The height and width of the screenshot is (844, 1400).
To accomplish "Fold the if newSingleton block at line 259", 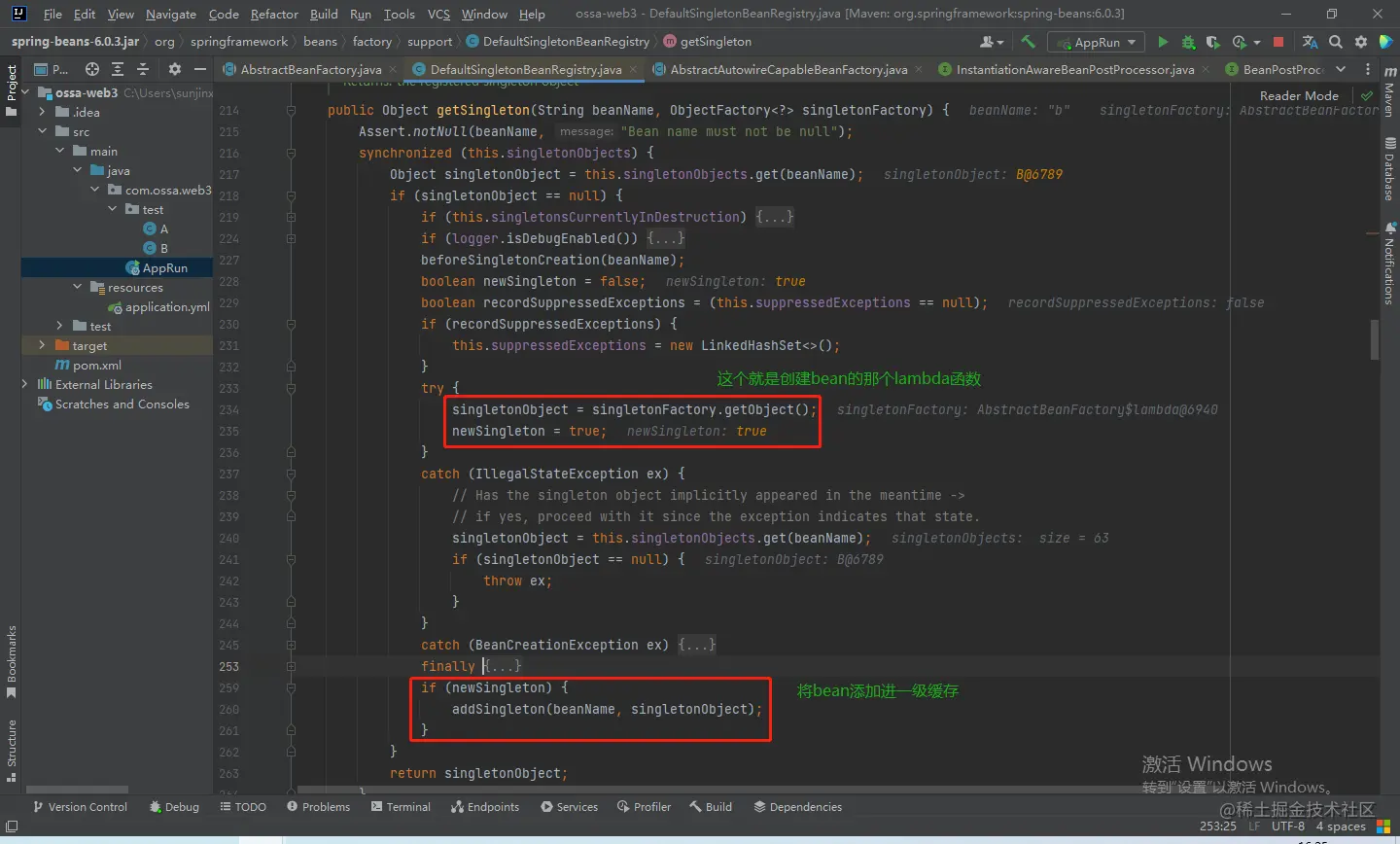I will (291, 688).
